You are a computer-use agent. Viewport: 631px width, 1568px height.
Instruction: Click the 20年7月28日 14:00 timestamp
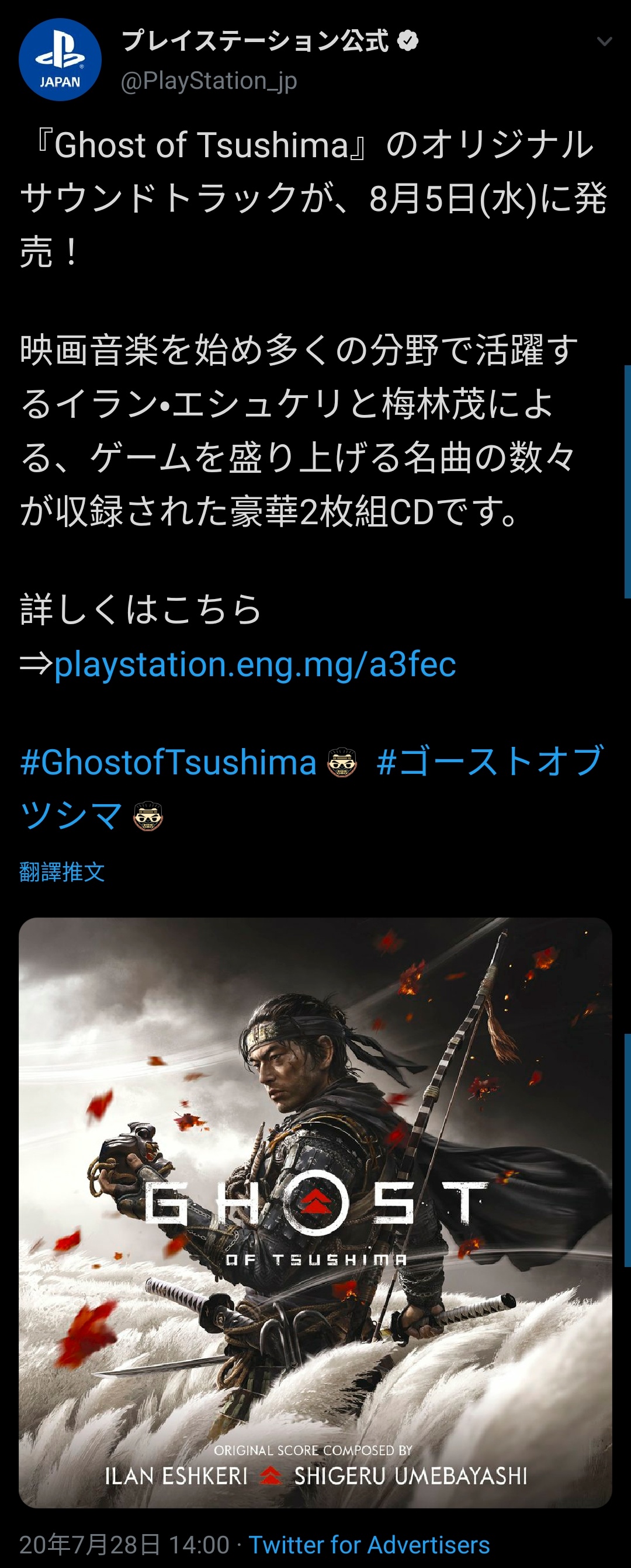124,1544
